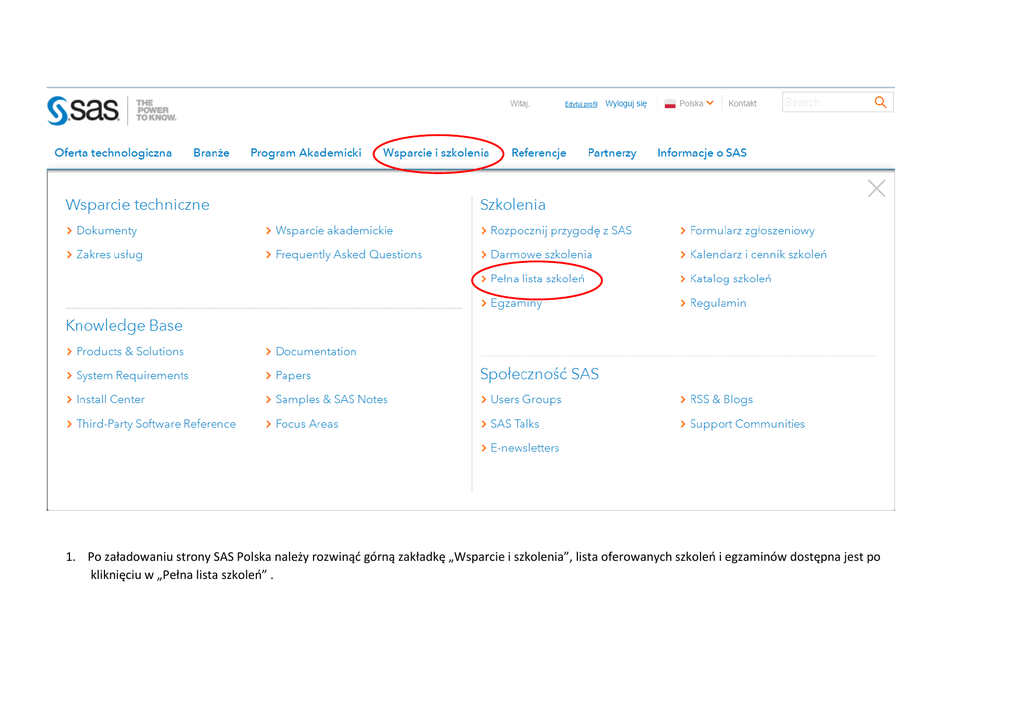Close the mega menu with X
1024x725 pixels.
click(876, 189)
